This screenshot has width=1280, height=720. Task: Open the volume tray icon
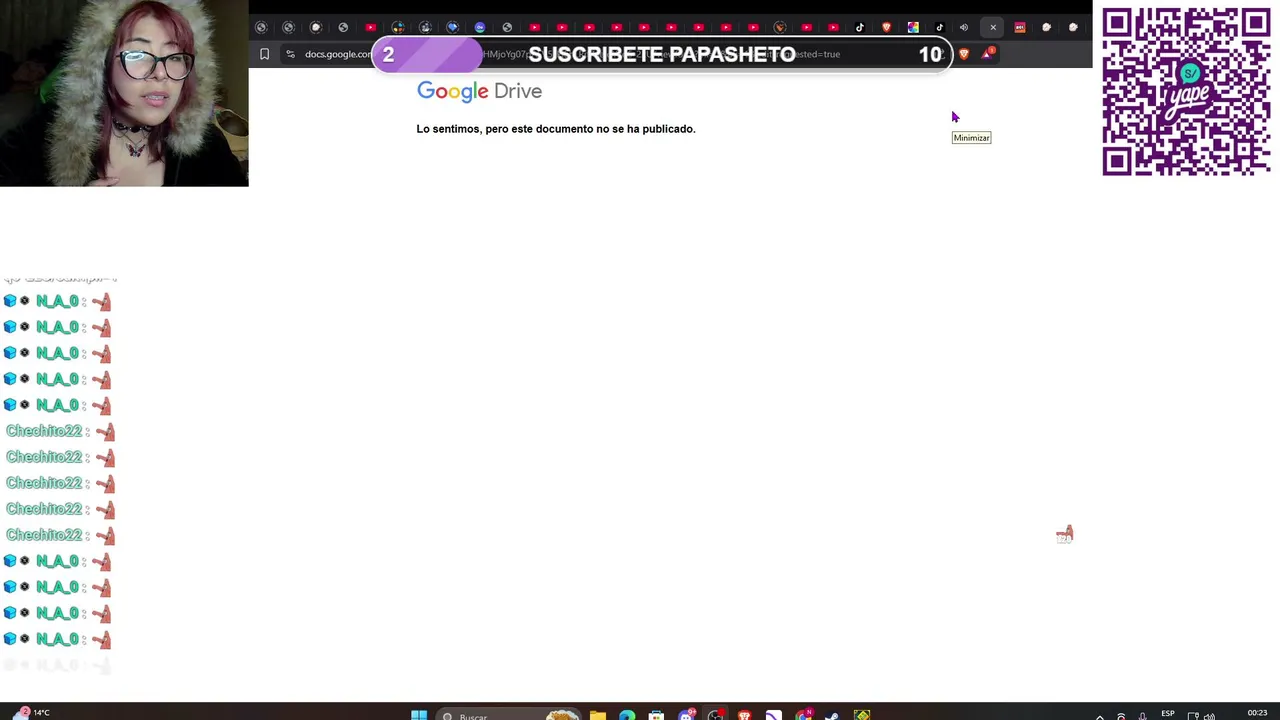pyautogui.click(x=1209, y=715)
